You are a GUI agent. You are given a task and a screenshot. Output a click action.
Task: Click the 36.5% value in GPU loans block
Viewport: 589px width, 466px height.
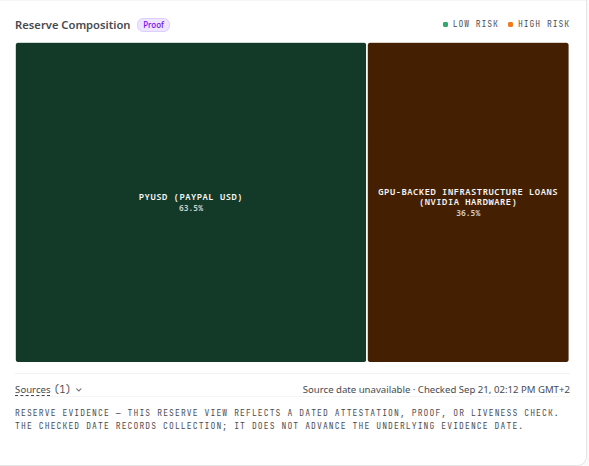pyautogui.click(x=468, y=213)
